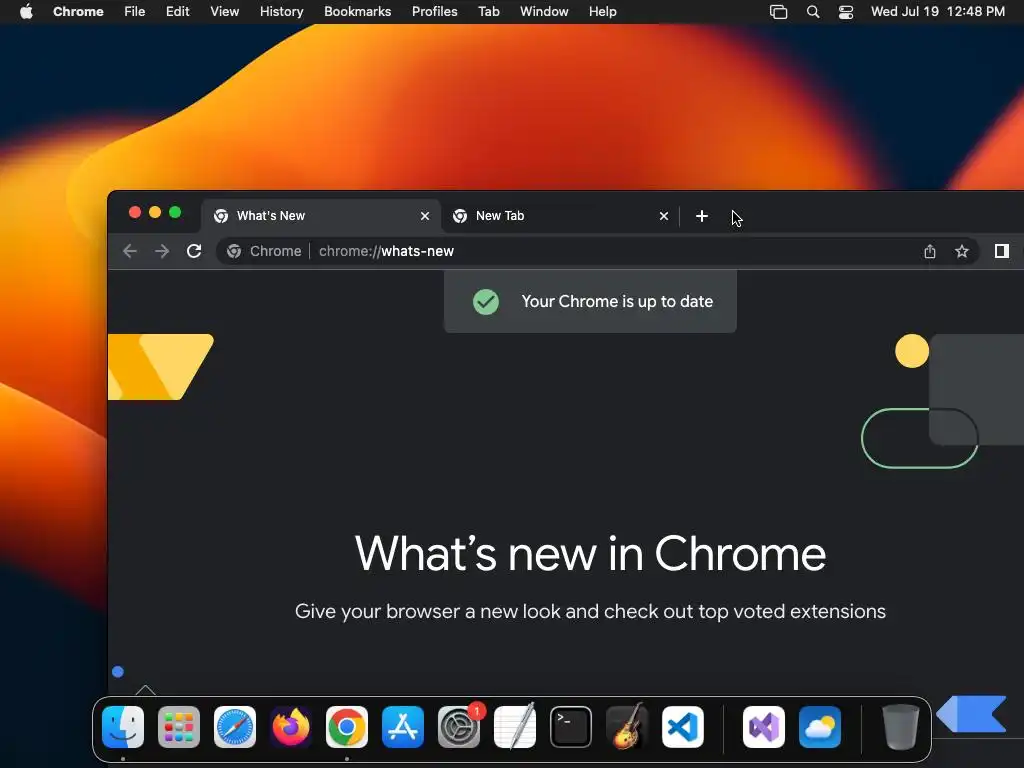
Task: Open the History menu
Action: (281, 12)
